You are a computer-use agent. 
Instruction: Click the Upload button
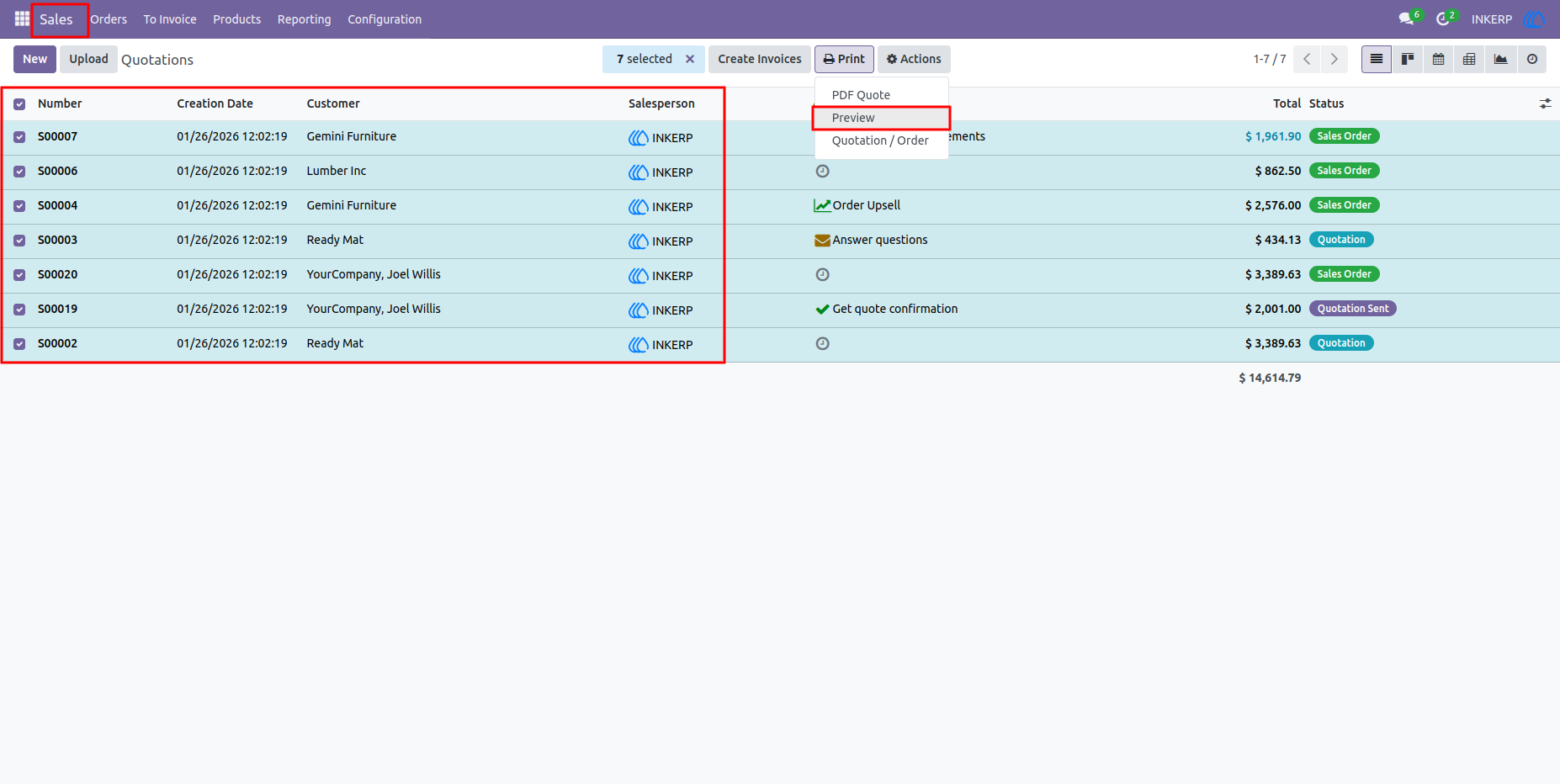point(88,59)
